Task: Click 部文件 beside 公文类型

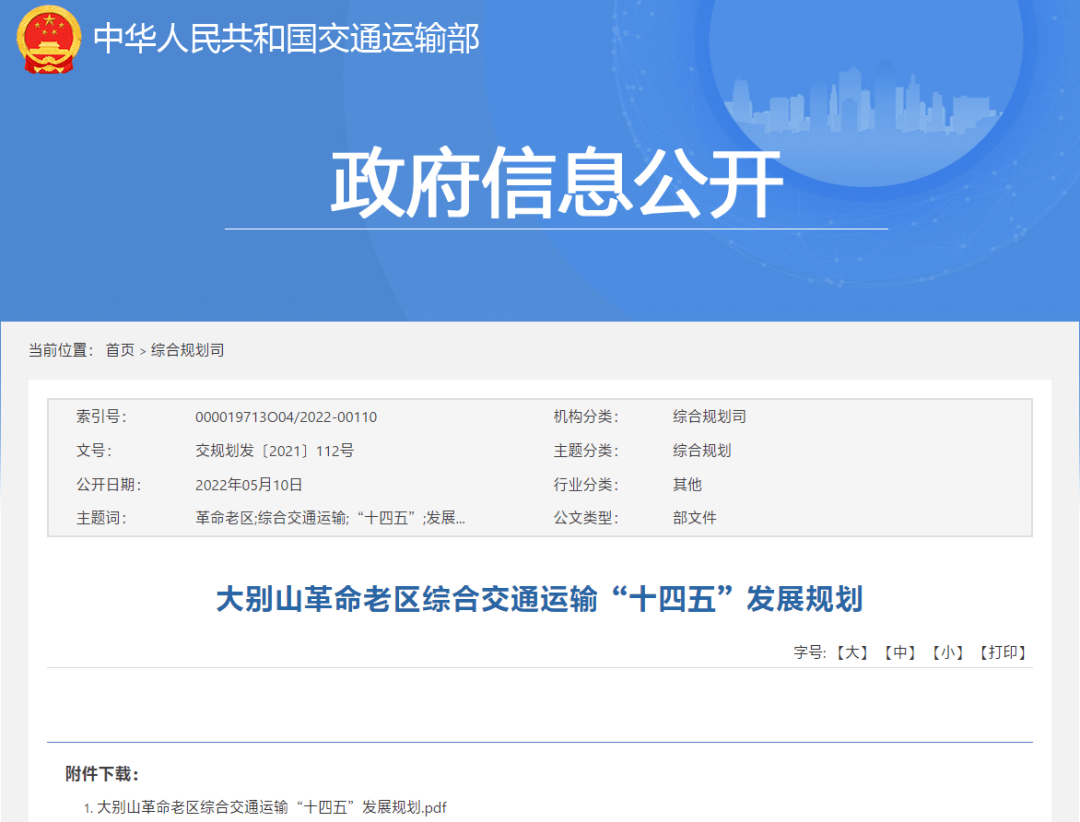Action: click(x=694, y=518)
